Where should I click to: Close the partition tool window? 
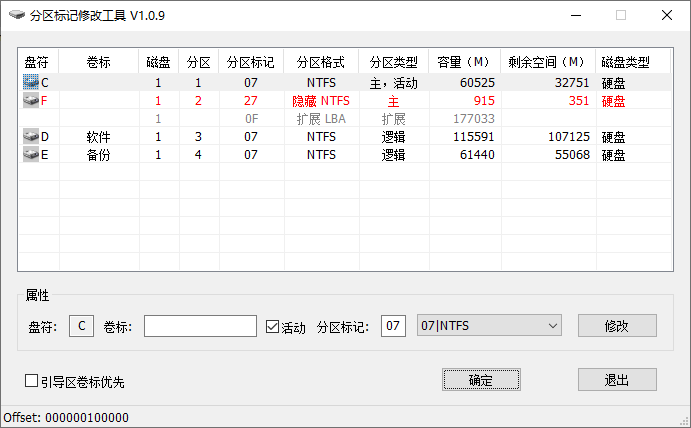tap(667, 15)
